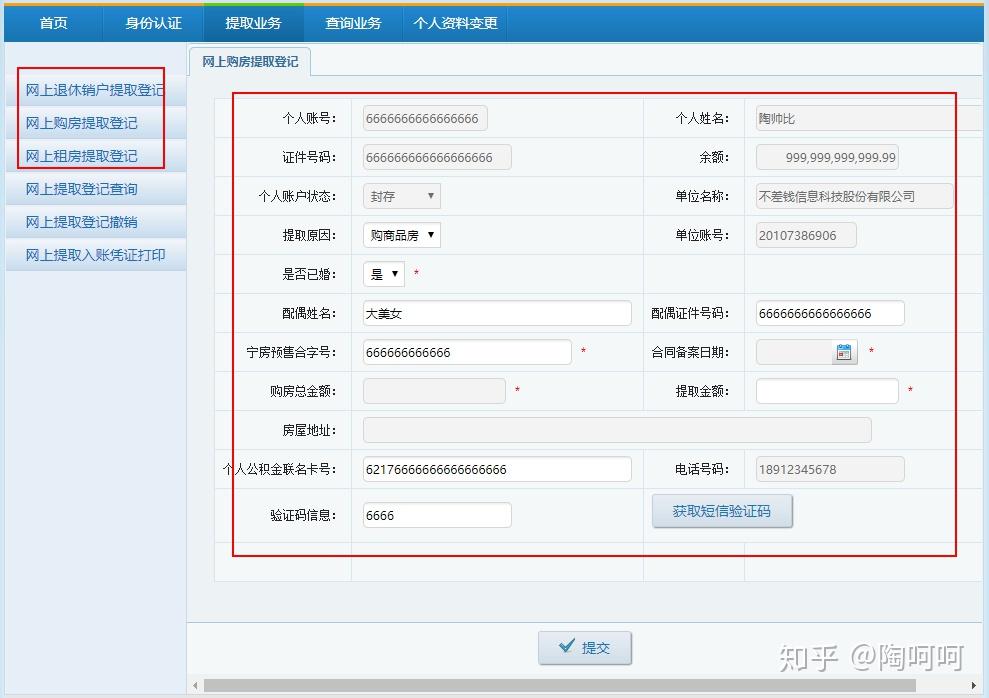The width and height of the screenshot is (989, 698).
Task: Click the 个人姓名 field showing 陶帅比
Action: click(x=870, y=119)
